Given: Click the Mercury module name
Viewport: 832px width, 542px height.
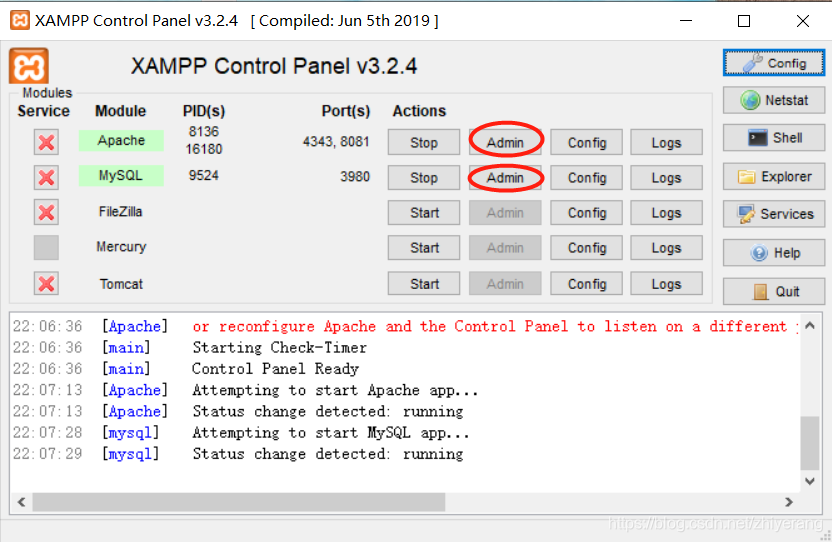Looking at the screenshot, I should pos(121,247).
